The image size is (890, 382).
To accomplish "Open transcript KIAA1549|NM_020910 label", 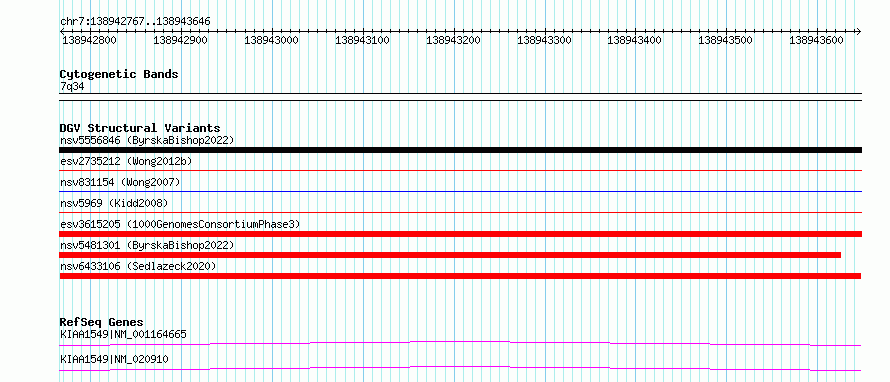I will pos(114,359).
